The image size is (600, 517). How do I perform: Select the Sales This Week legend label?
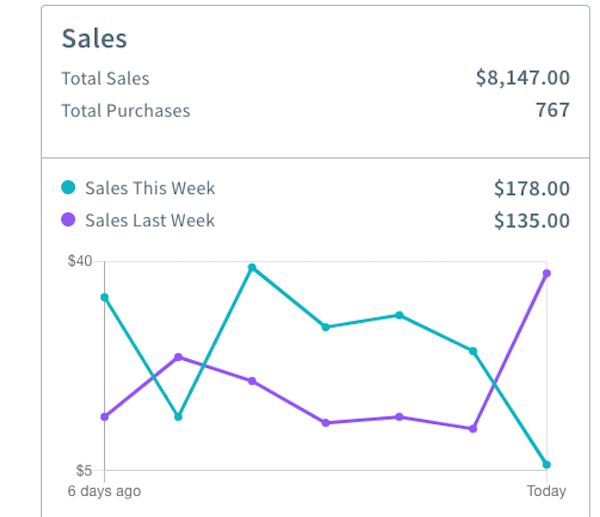150,188
